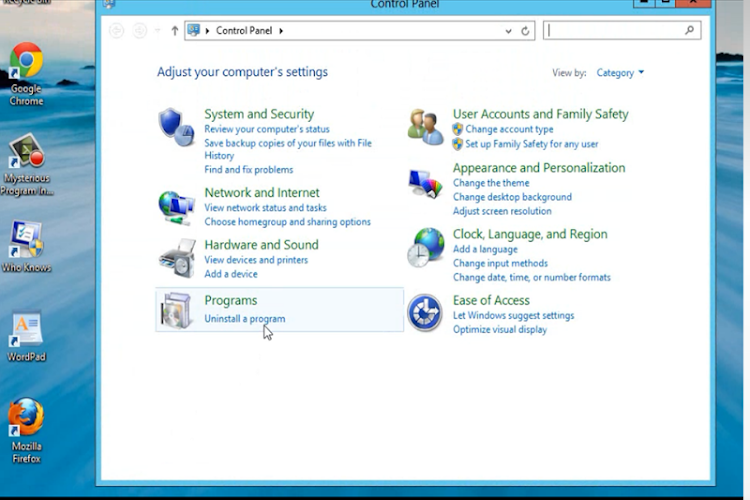Image resolution: width=750 pixels, height=500 pixels.
Task: Click Change date, time, or number formats
Action: coord(532,278)
